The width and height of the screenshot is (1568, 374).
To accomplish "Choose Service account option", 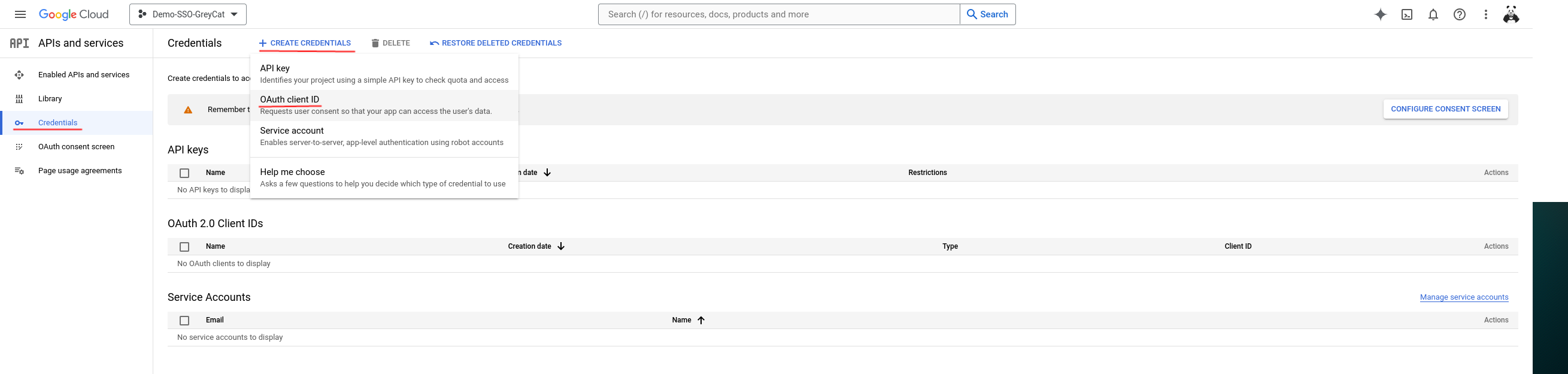I will 384,136.
